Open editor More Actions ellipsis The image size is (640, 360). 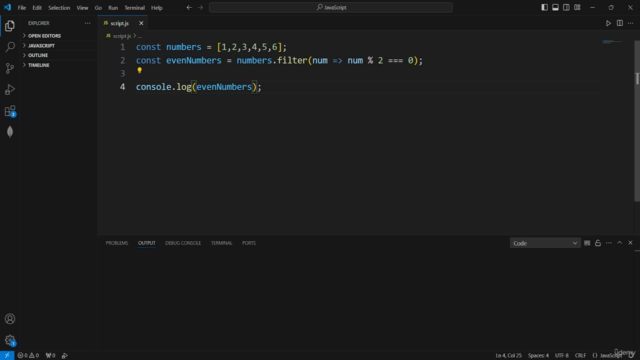pos(631,23)
